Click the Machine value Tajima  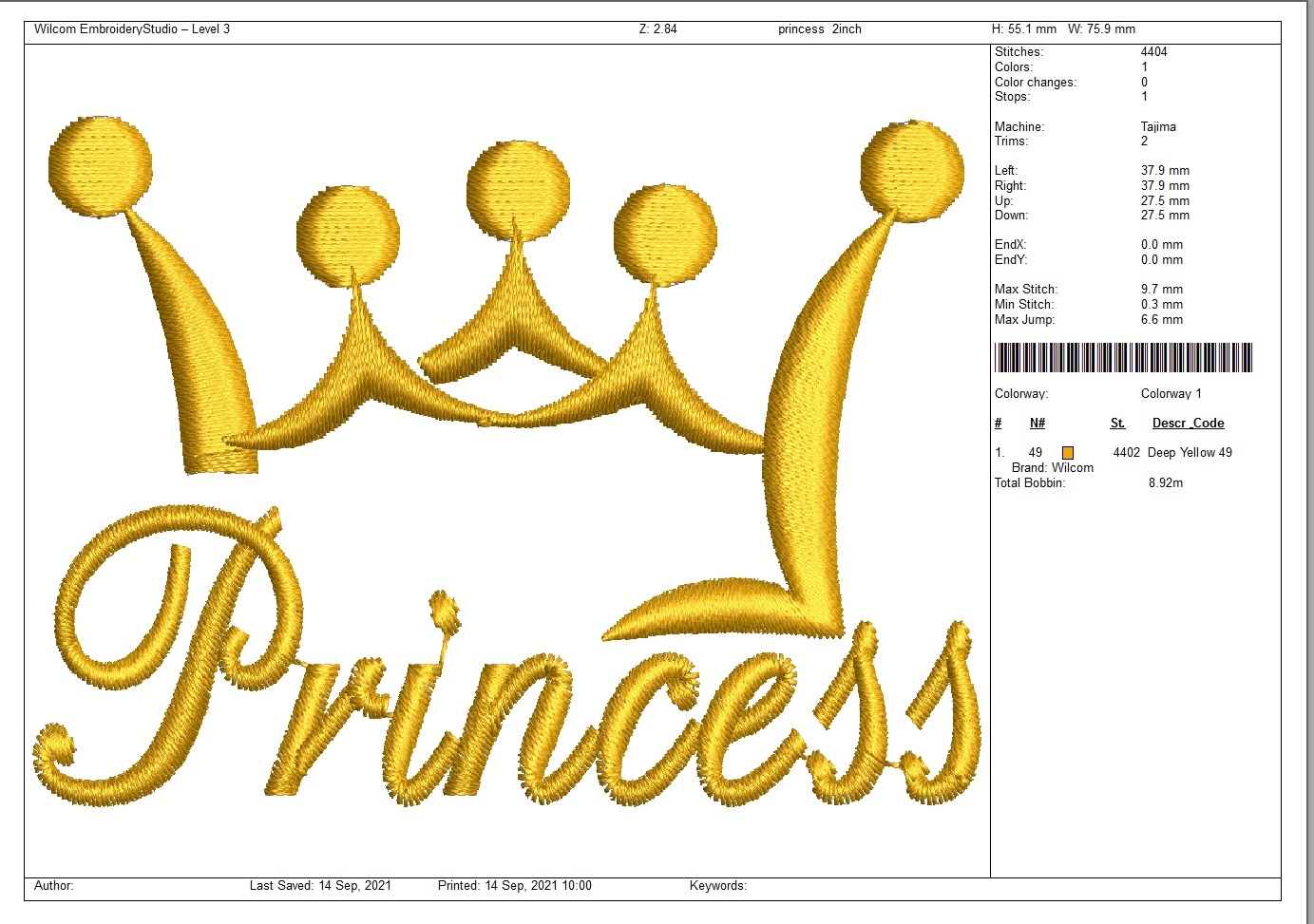tap(1158, 126)
